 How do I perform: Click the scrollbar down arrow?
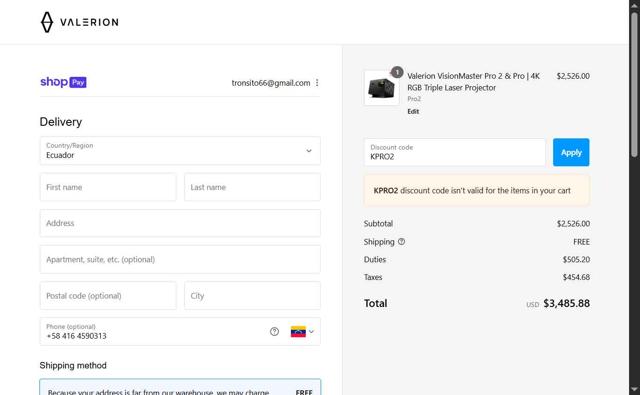[x=634, y=389]
